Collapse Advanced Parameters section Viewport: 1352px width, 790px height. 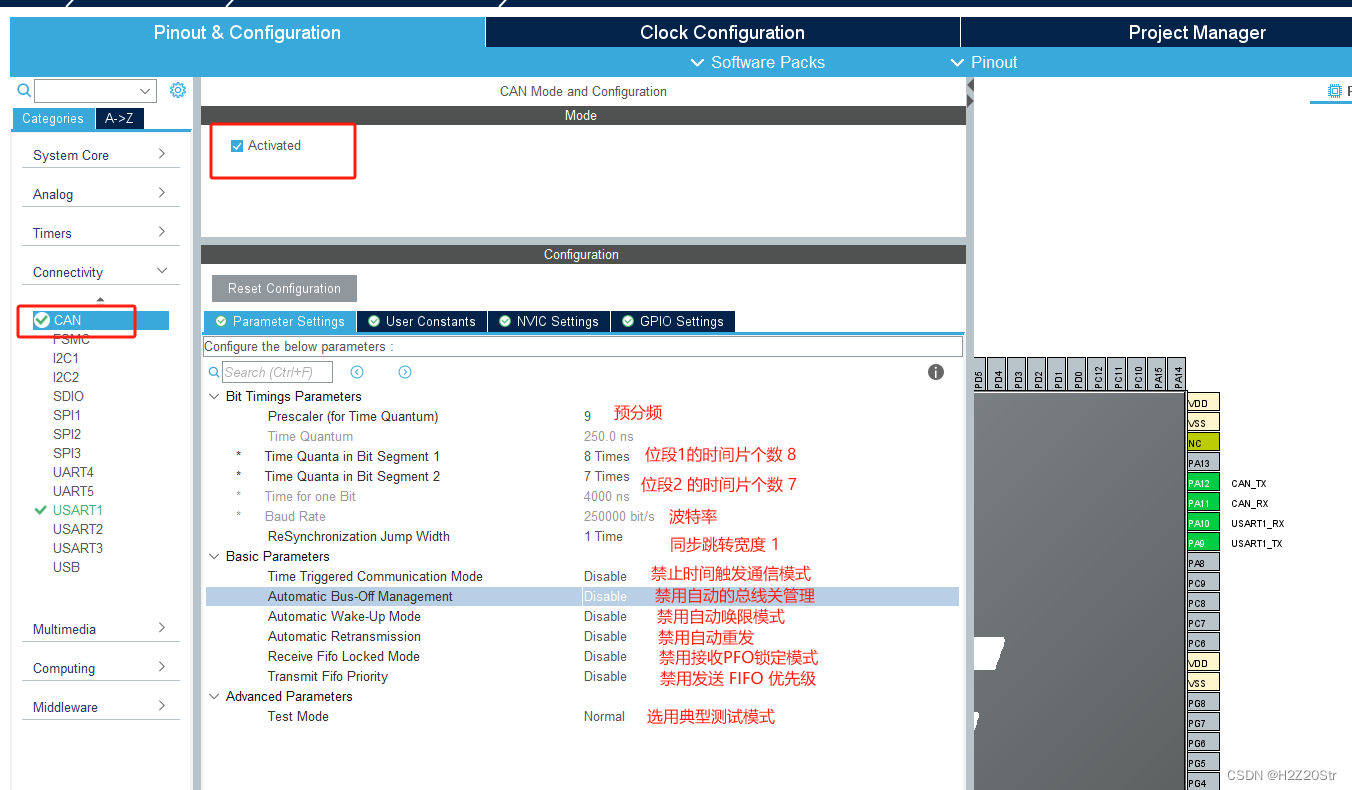click(214, 696)
